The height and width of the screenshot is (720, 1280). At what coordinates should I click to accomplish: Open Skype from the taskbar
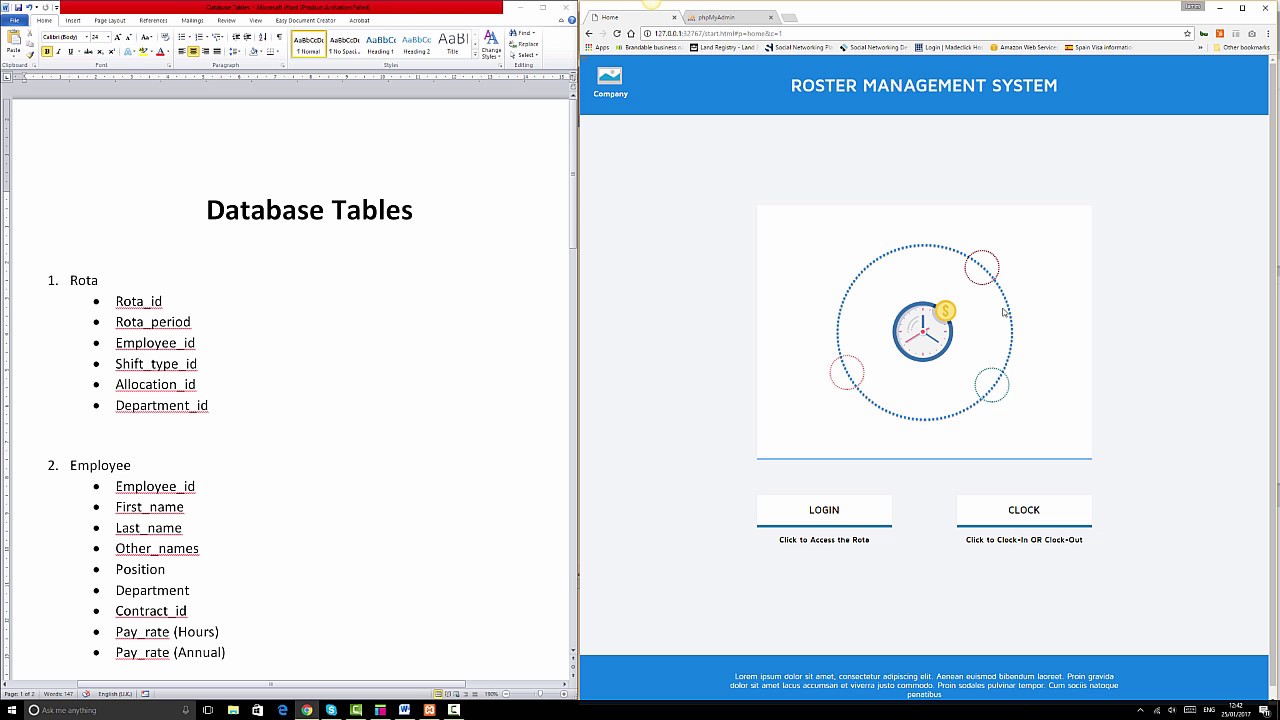[331, 710]
